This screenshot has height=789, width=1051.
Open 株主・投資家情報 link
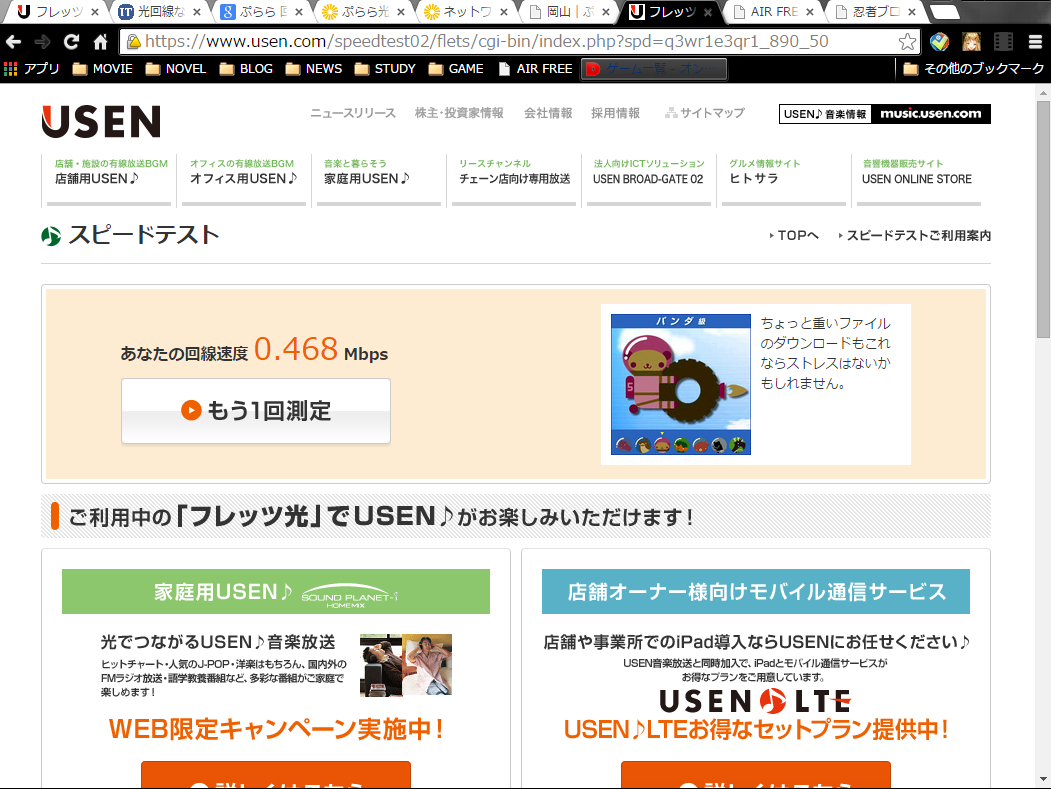(x=459, y=113)
